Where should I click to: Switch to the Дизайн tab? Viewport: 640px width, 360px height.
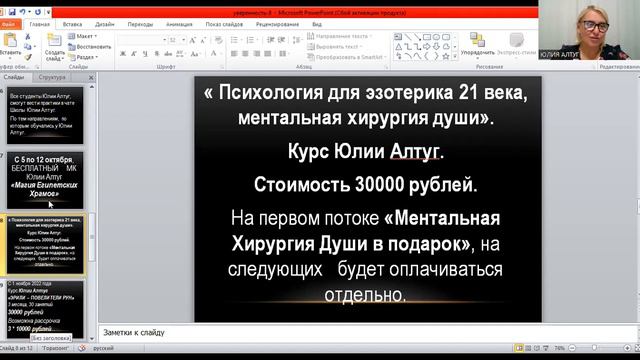(x=104, y=24)
